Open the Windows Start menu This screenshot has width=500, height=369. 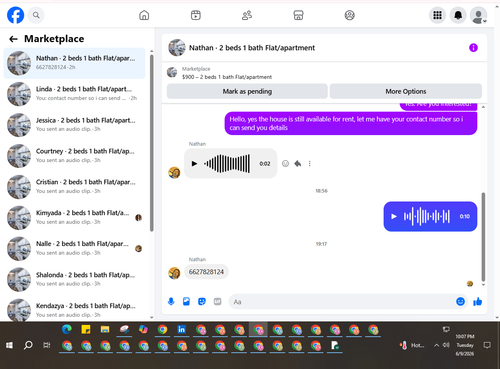[9, 345]
